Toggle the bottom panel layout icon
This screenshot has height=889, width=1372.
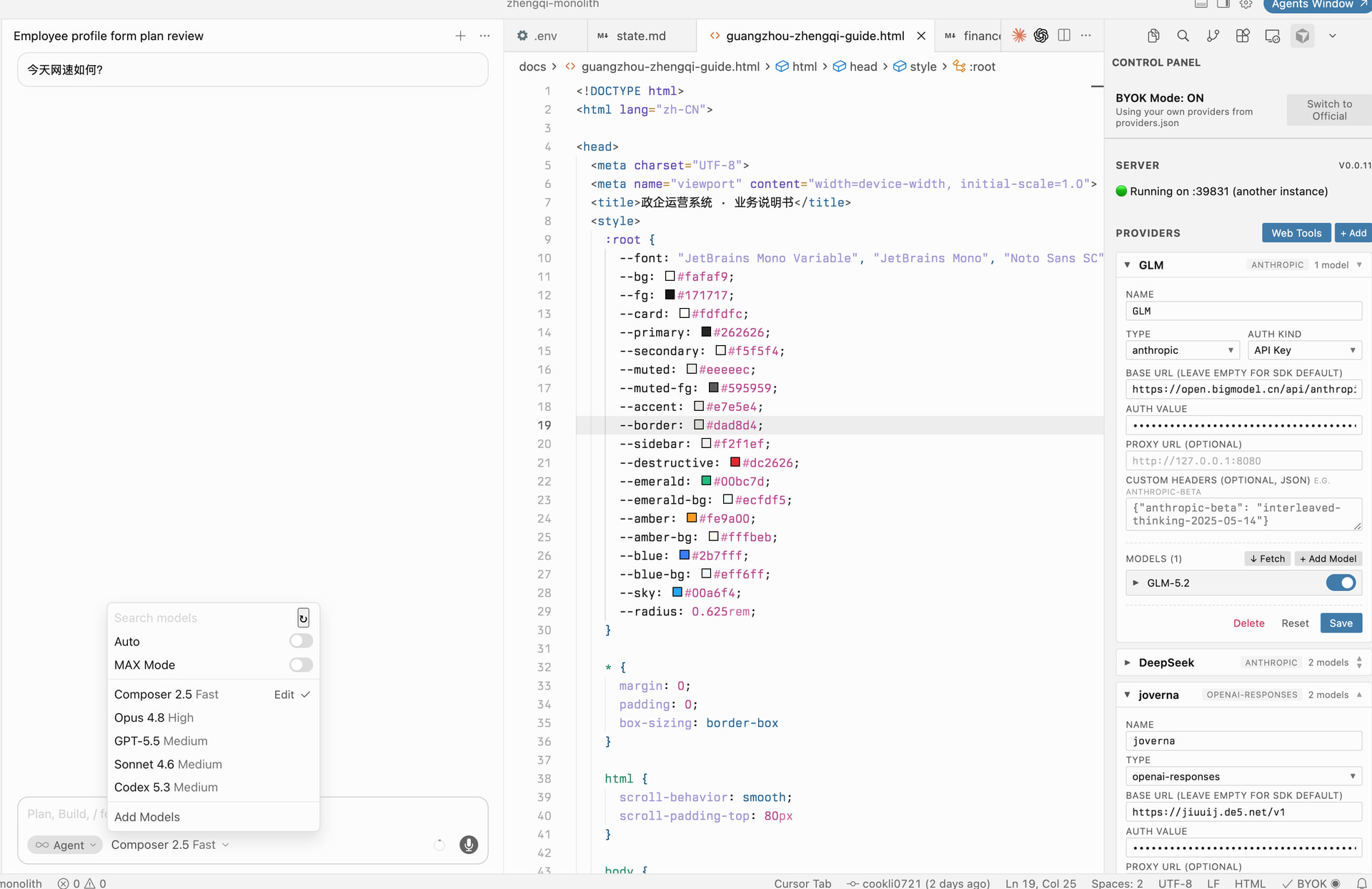[1201, 4]
